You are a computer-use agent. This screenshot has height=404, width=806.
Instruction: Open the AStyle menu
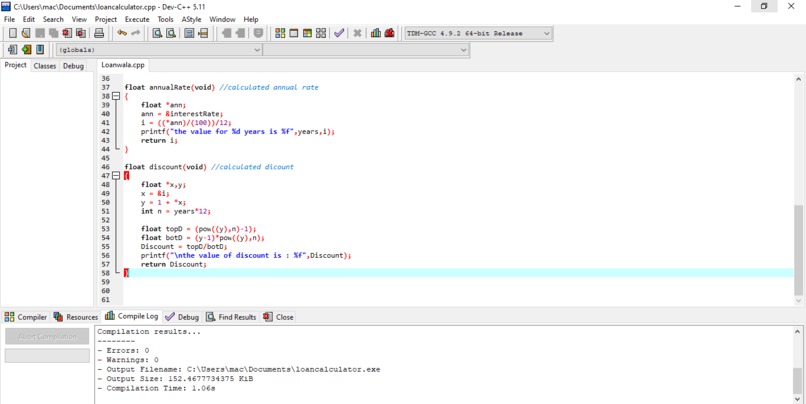191,20
